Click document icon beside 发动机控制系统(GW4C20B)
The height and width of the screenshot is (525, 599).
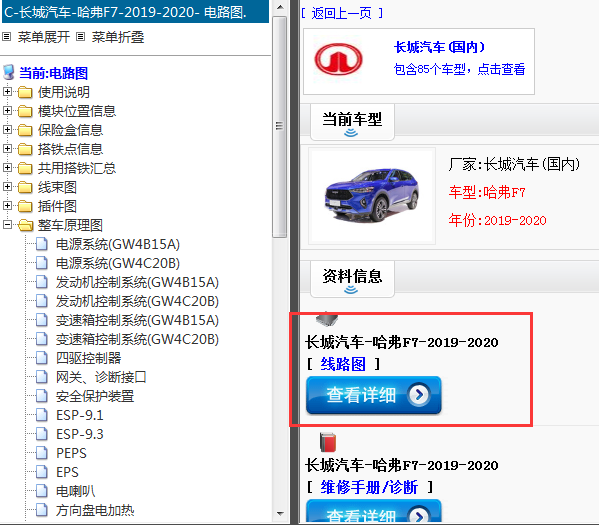click(42, 301)
